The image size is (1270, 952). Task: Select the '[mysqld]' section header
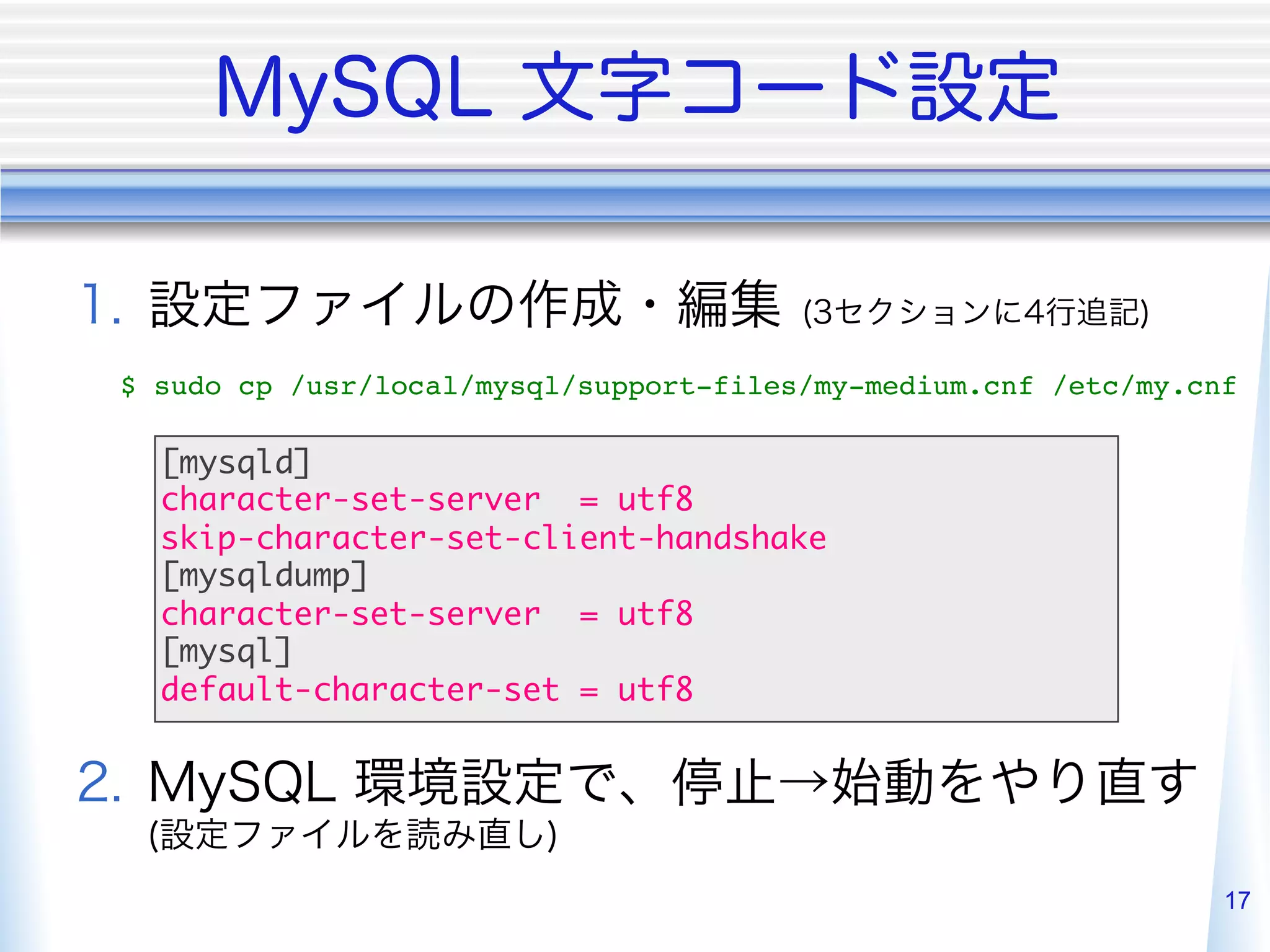236,463
